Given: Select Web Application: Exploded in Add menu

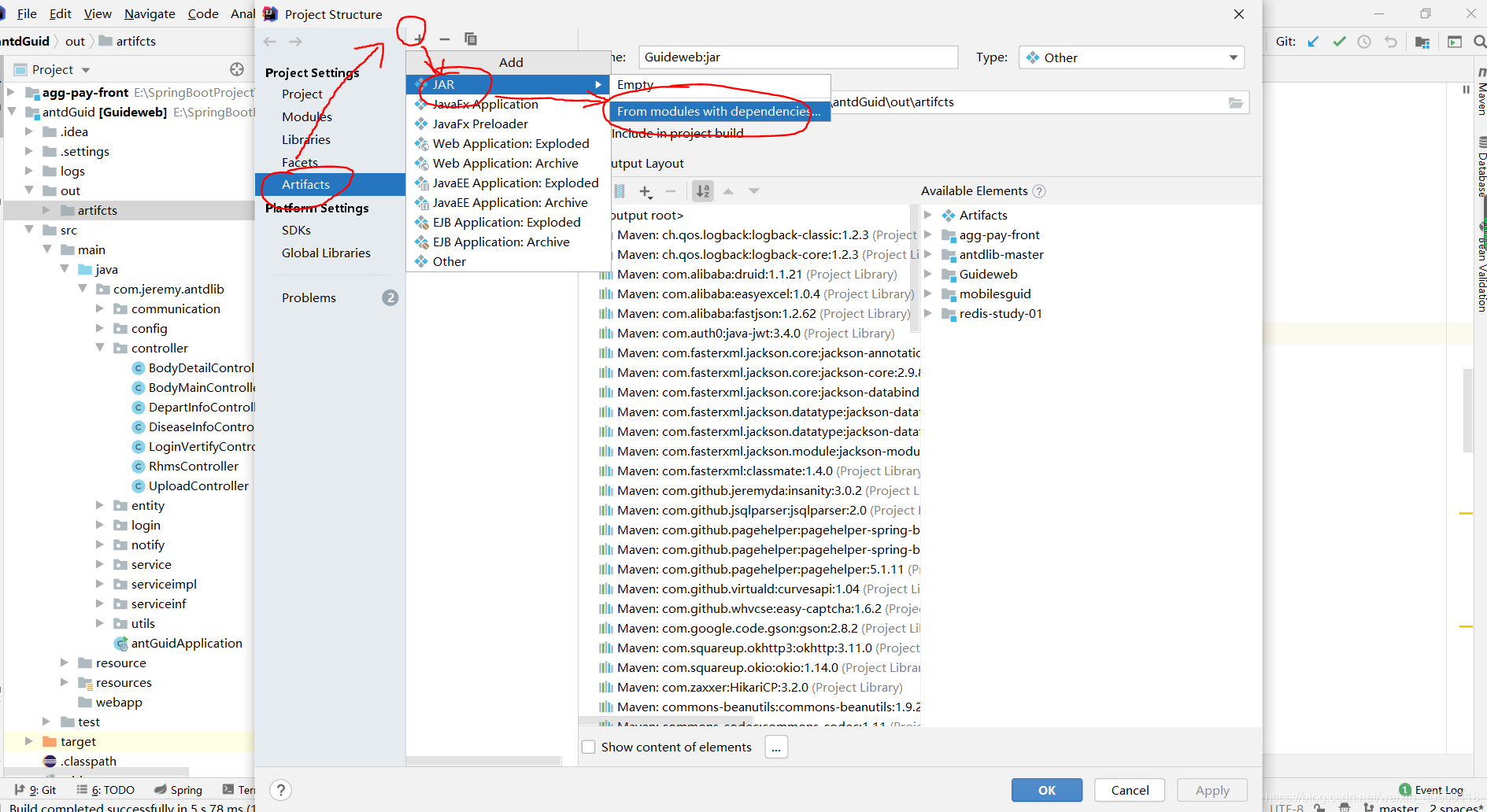Looking at the screenshot, I should click(x=508, y=143).
